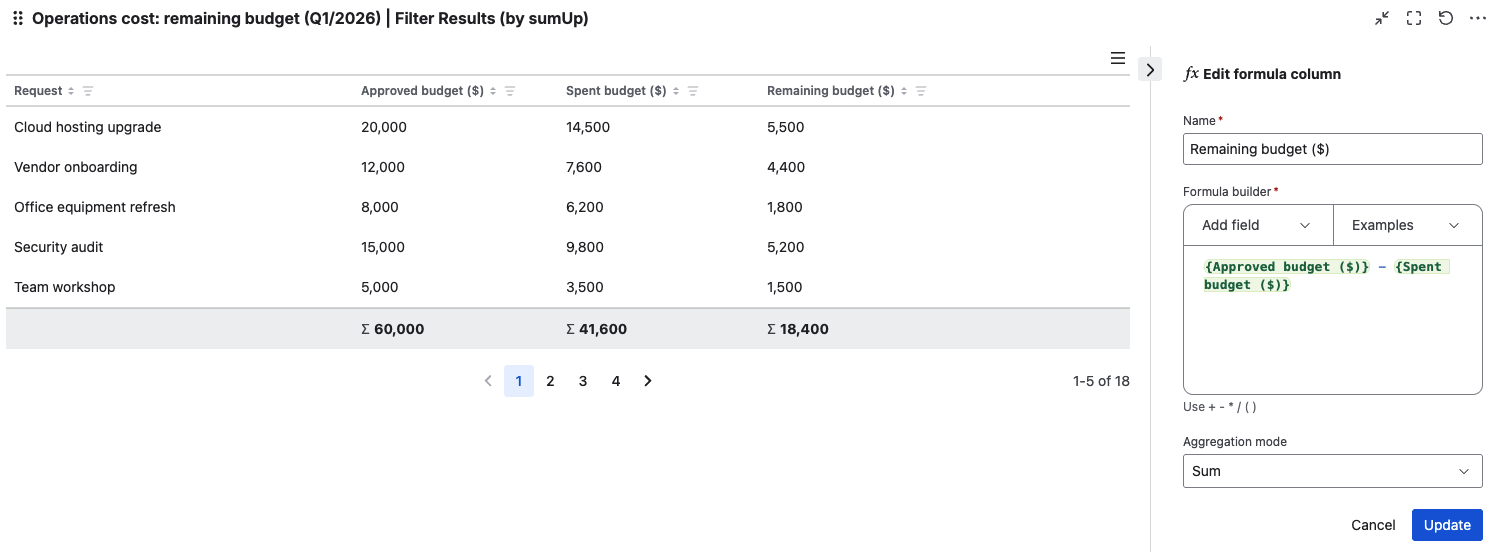Collapse the Edit formula column side panel
Screen dimensions: 1506x552
[1150, 69]
